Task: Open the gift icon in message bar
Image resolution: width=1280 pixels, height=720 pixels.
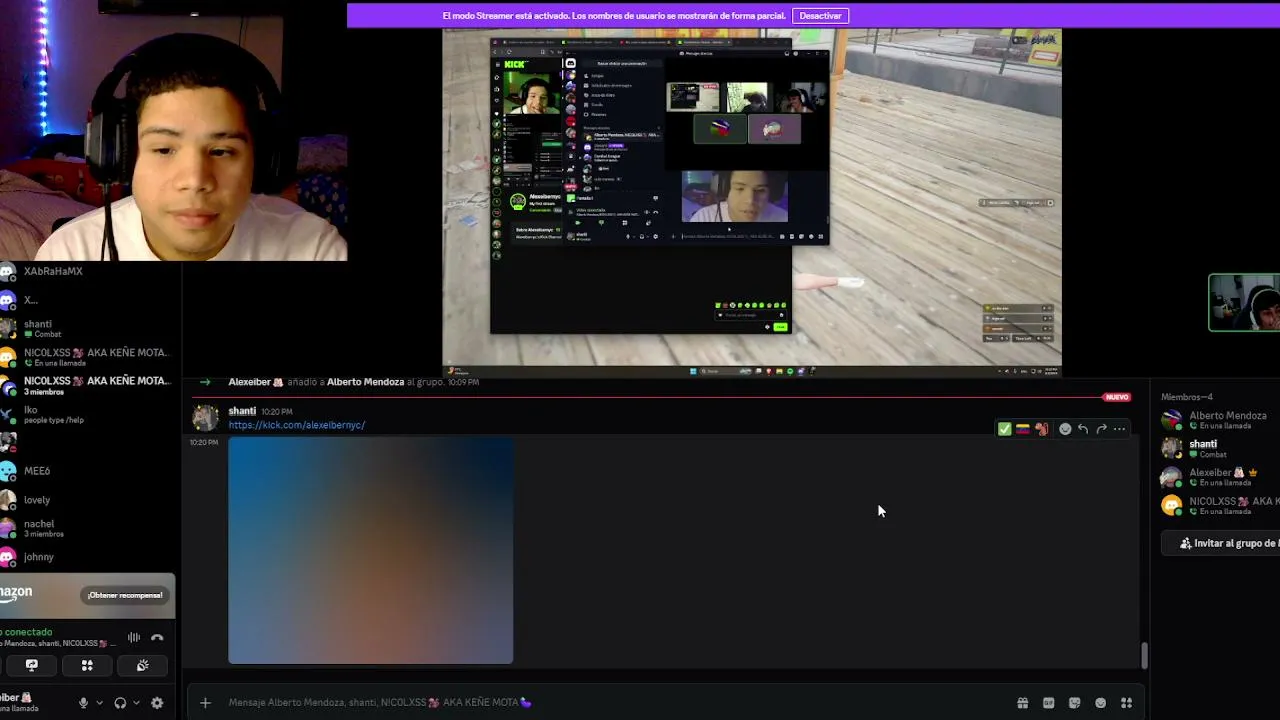Action: (1022, 703)
